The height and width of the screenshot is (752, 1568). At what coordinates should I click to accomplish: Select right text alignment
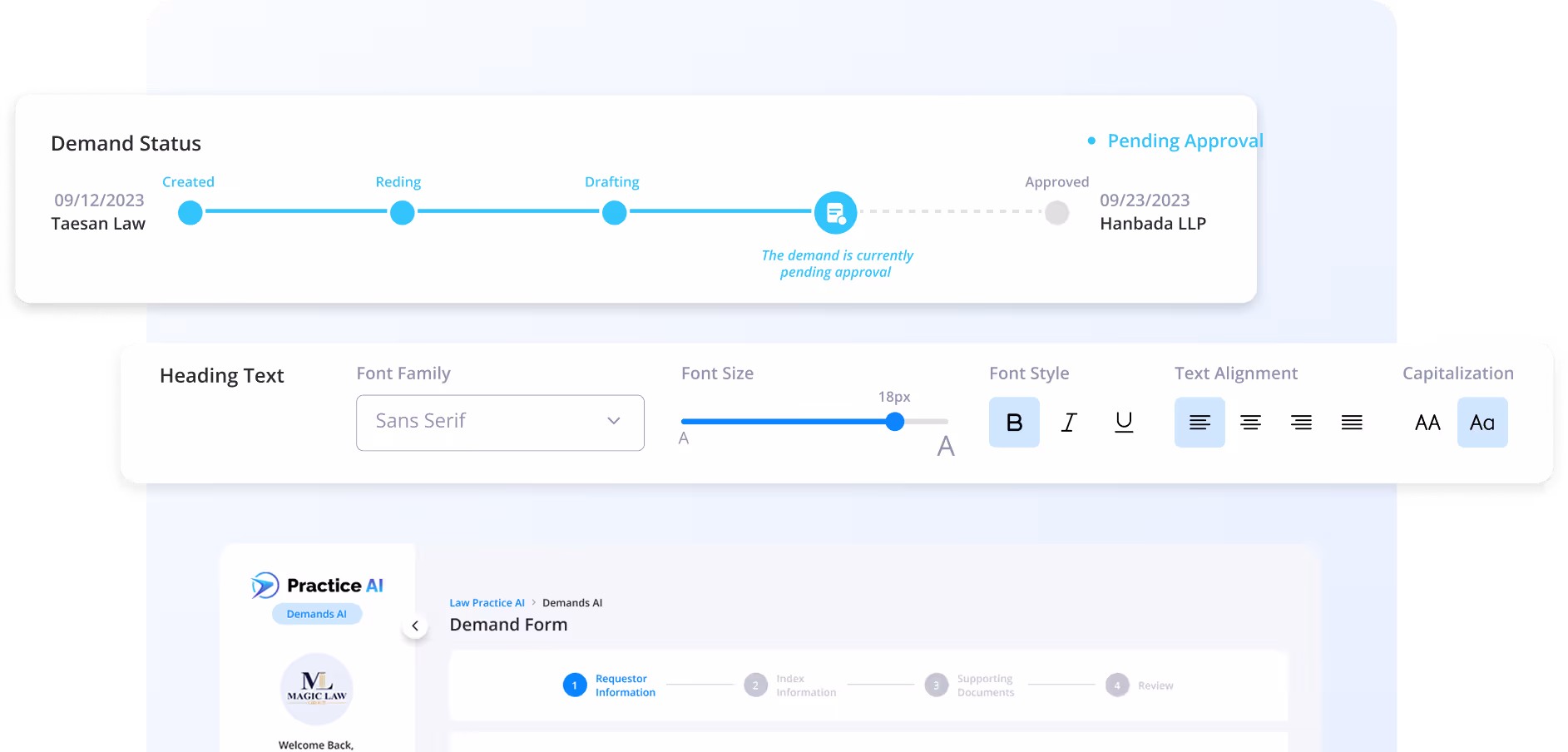(x=1301, y=422)
